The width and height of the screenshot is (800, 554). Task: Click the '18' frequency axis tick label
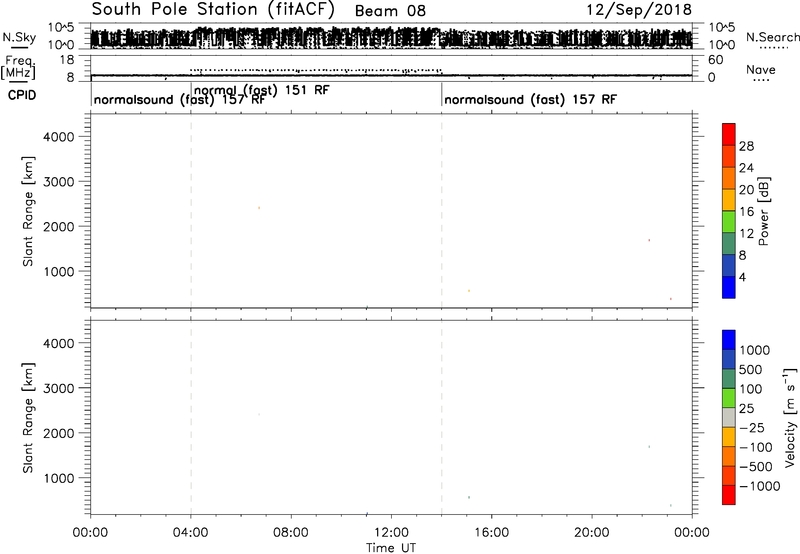tap(68, 60)
